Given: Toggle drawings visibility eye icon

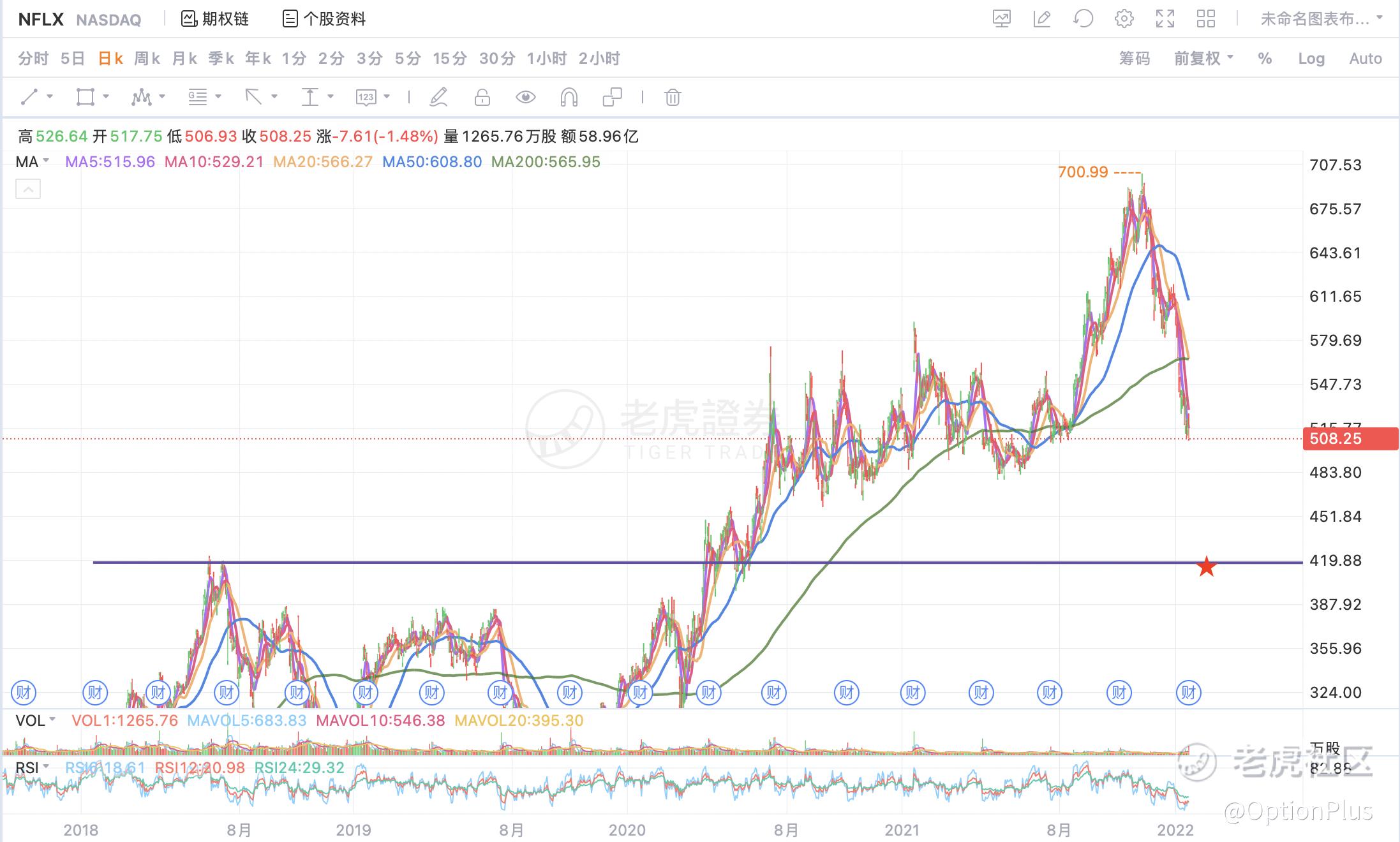Looking at the screenshot, I should 525,97.
